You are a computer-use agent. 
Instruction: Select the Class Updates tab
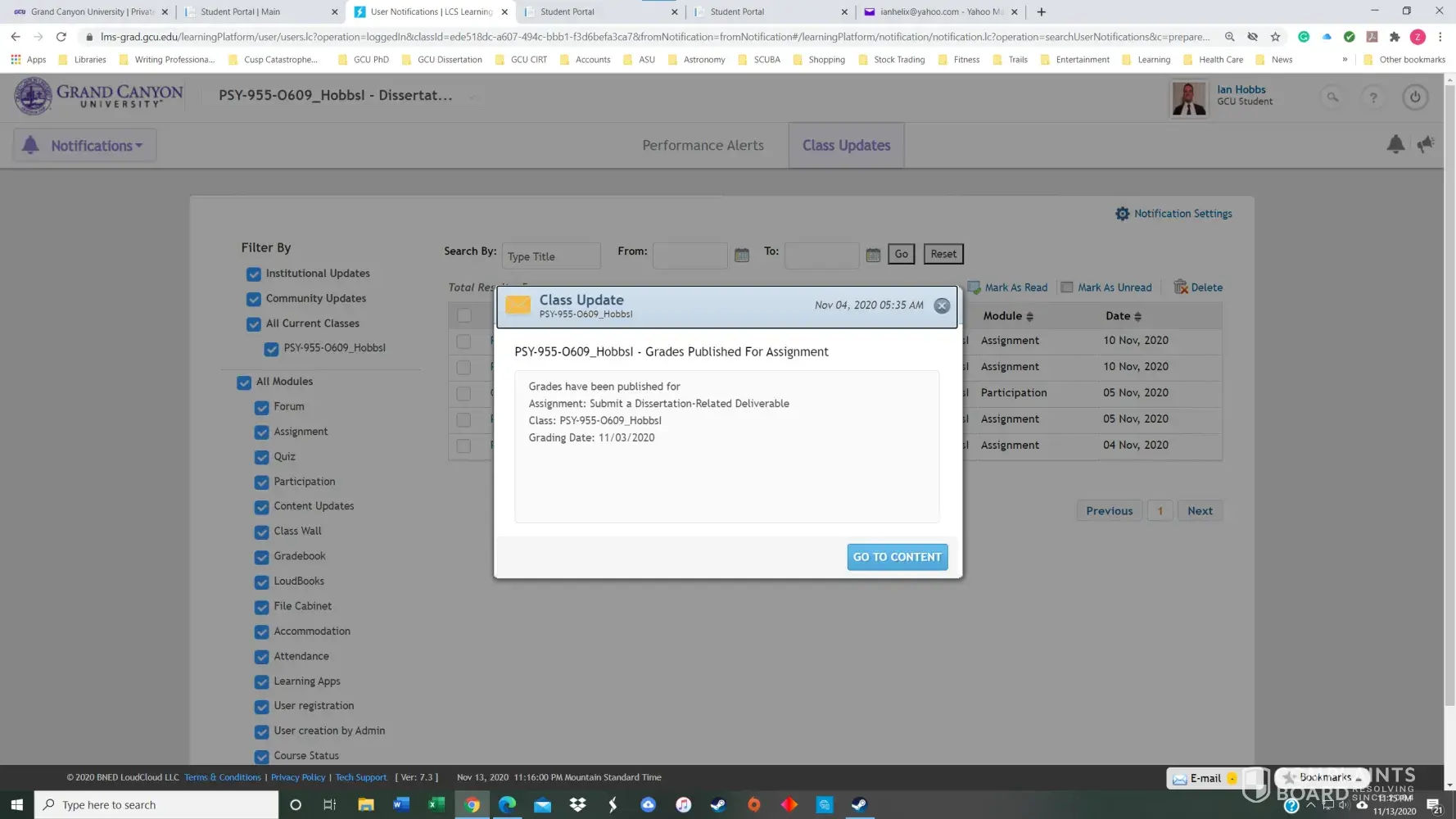846,146
